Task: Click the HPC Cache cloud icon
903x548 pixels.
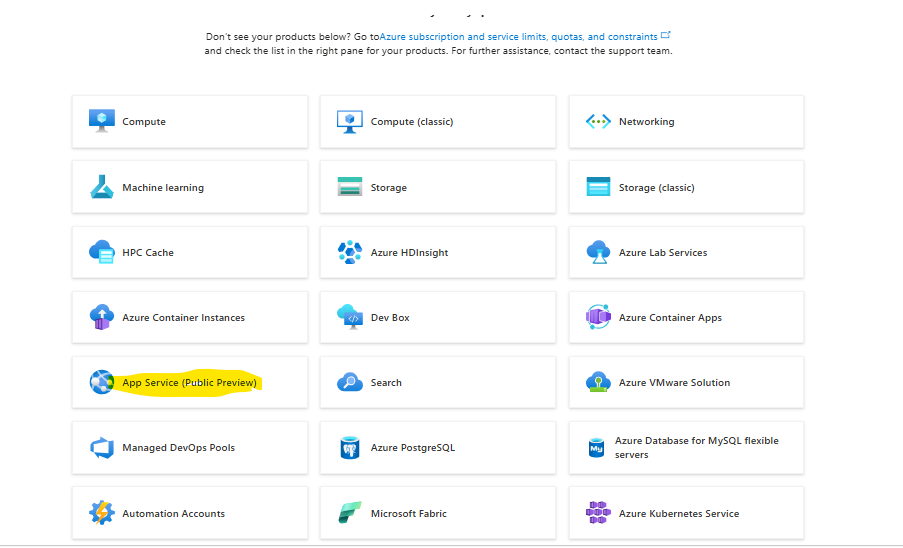Action: (x=101, y=252)
